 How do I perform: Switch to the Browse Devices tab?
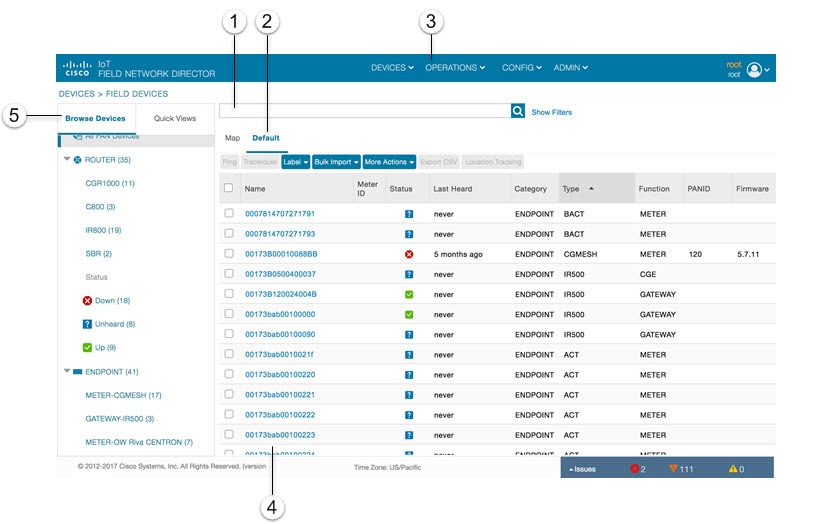95,118
